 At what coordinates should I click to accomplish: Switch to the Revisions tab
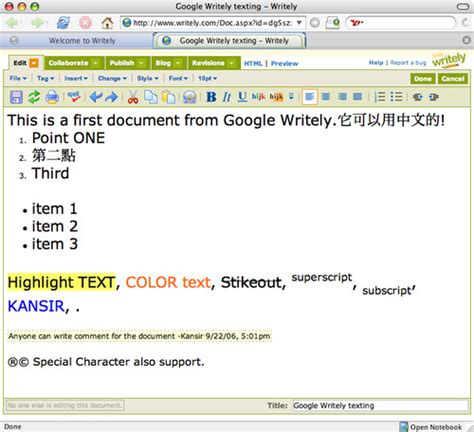coord(208,63)
